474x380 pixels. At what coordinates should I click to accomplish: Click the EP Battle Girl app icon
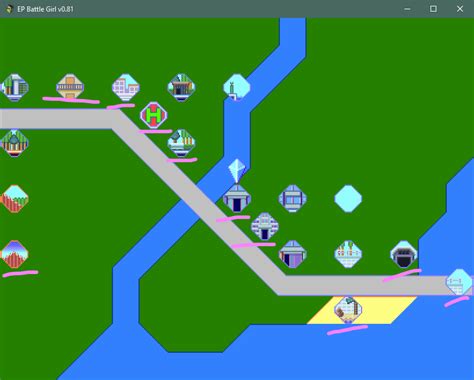click(x=9, y=9)
